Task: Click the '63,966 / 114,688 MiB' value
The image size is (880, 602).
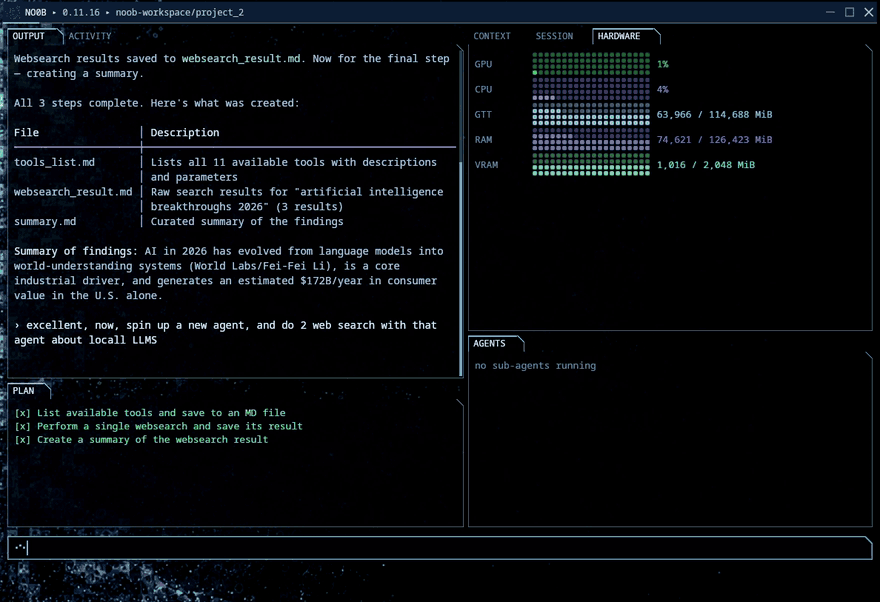Action: (x=714, y=114)
